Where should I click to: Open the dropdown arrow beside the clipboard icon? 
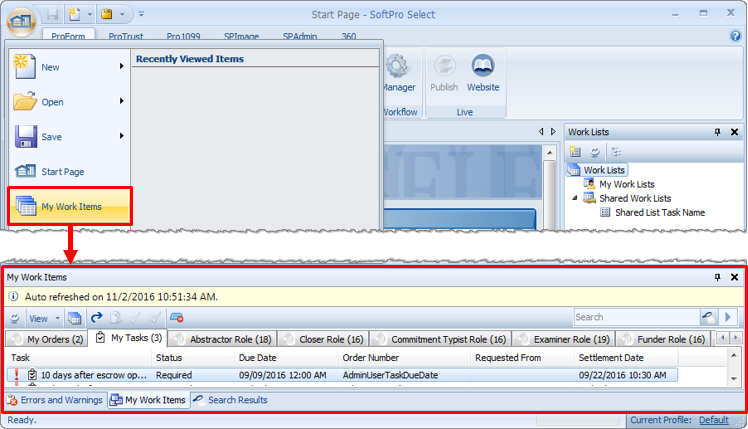point(122,14)
